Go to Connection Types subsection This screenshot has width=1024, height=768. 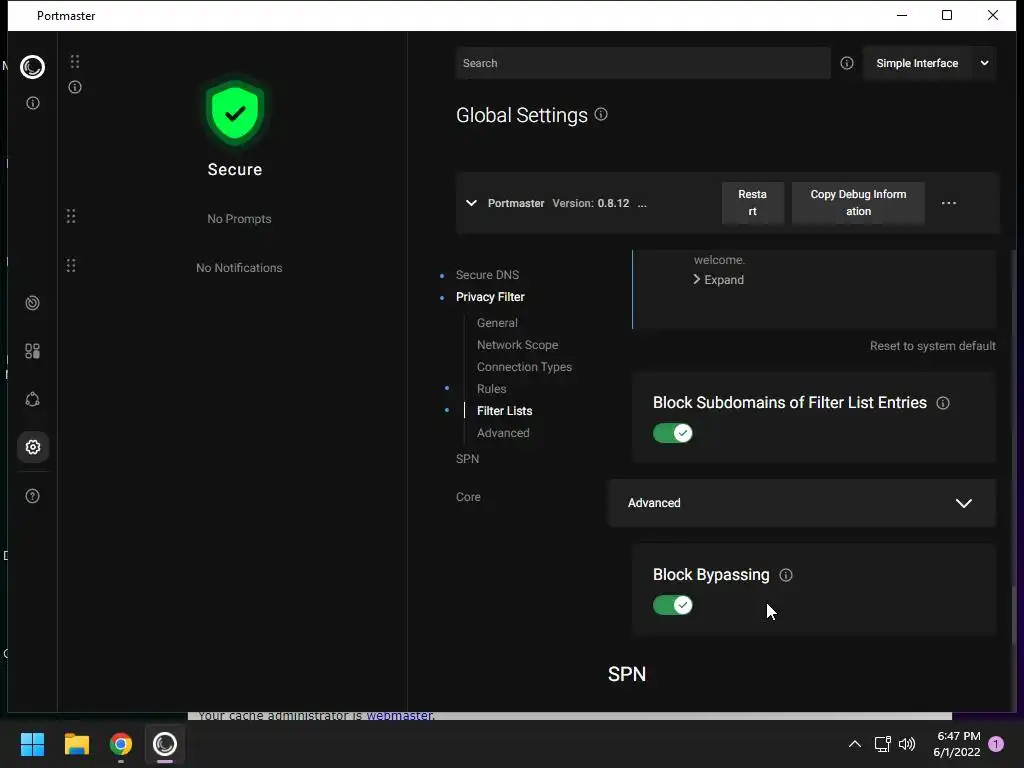(x=524, y=367)
